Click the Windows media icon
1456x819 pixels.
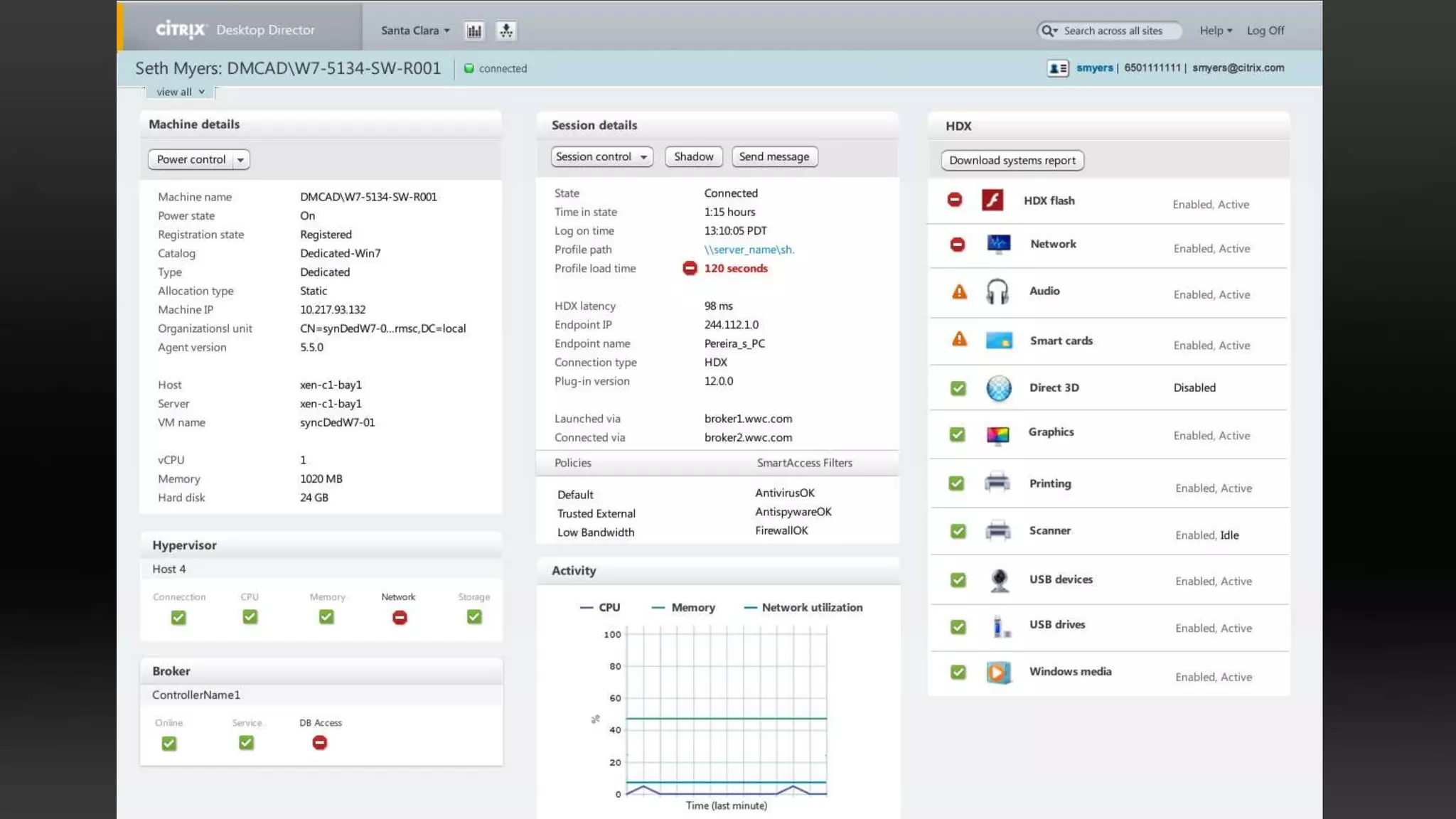point(998,672)
